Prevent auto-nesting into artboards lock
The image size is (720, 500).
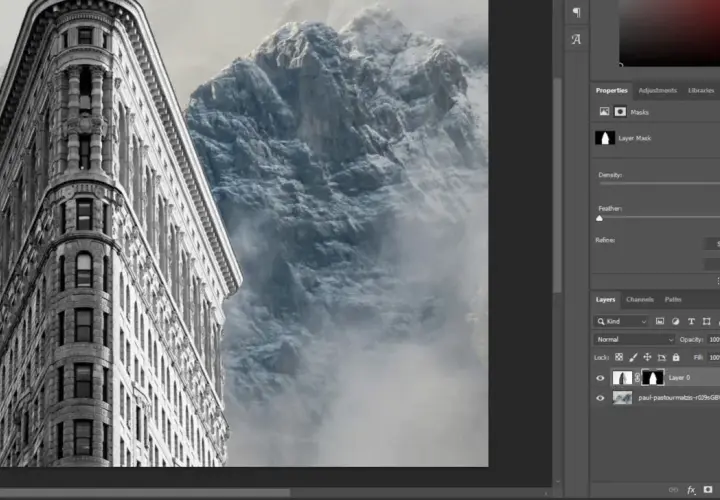click(x=662, y=357)
